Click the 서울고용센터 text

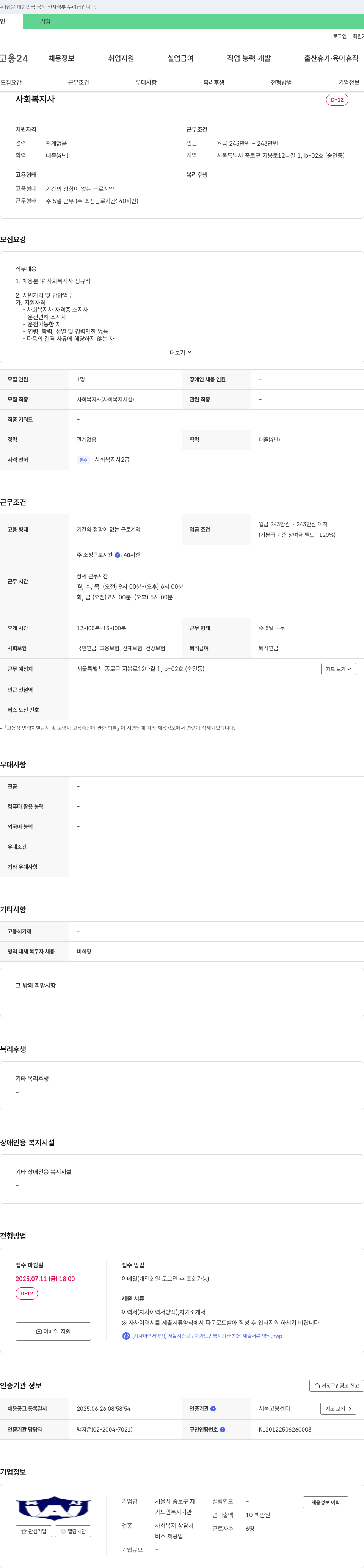(275, 1408)
